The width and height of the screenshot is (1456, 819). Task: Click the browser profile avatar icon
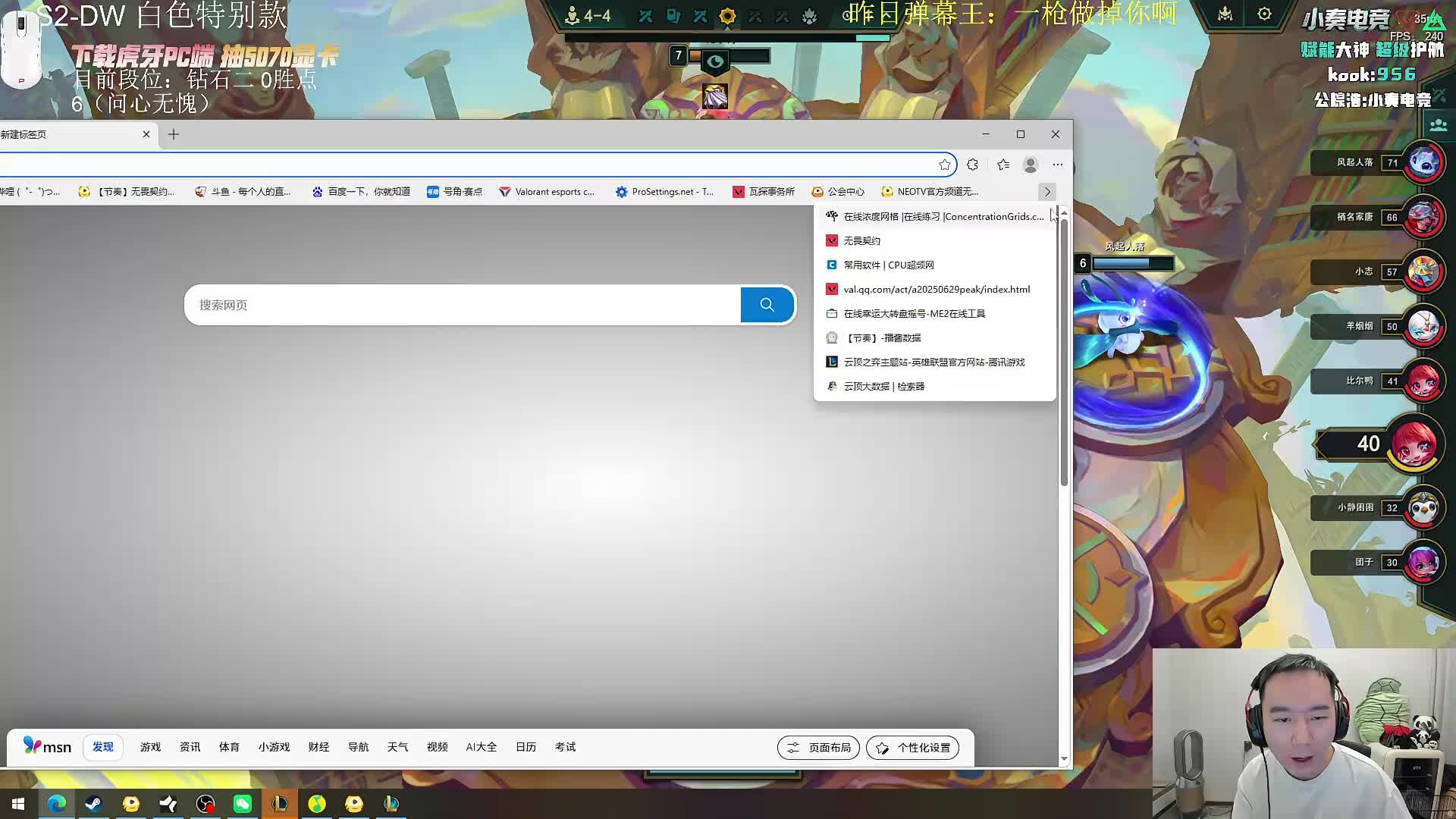pyautogui.click(x=1030, y=165)
